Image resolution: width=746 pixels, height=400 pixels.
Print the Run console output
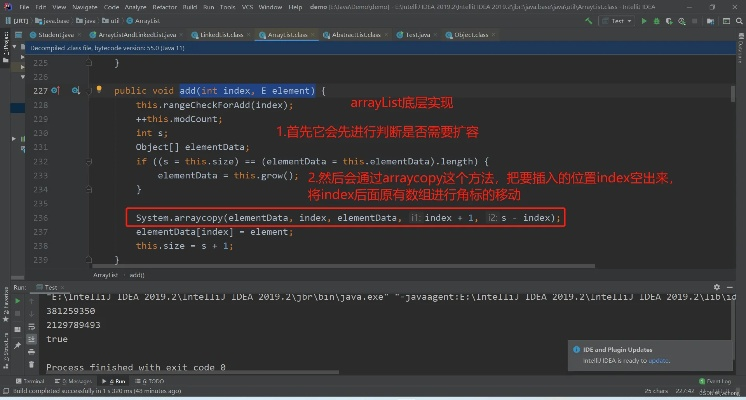click(x=31, y=352)
